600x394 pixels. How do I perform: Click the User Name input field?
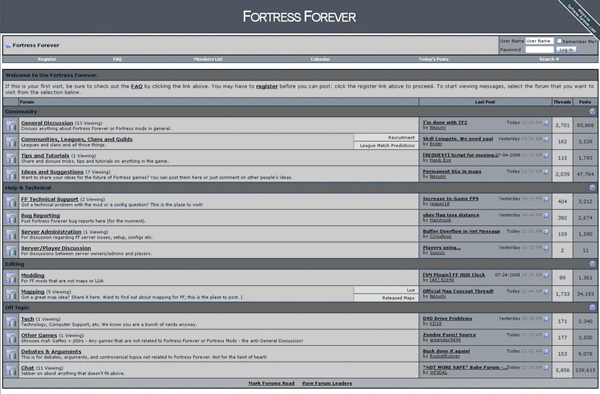click(539, 41)
